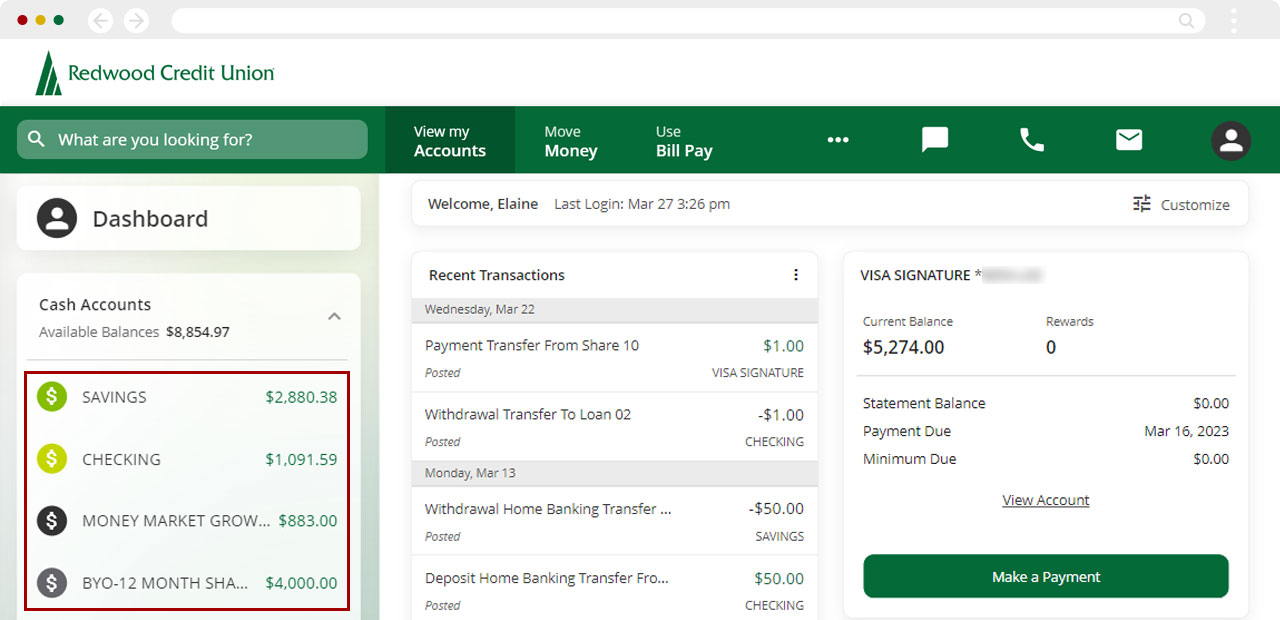
Task: Click the CHECKING account dollar icon
Action: click(x=52, y=459)
